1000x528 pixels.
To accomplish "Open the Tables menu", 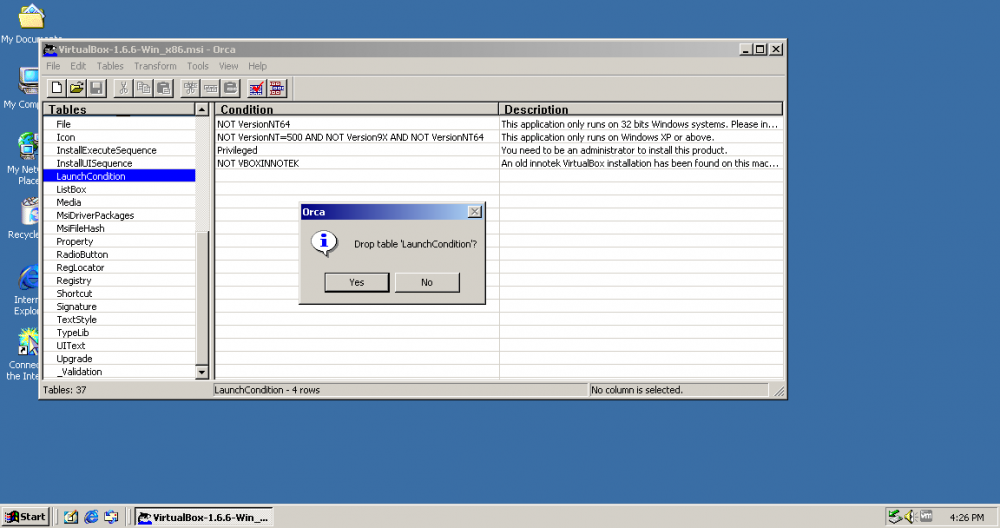I will pyautogui.click(x=110, y=66).
